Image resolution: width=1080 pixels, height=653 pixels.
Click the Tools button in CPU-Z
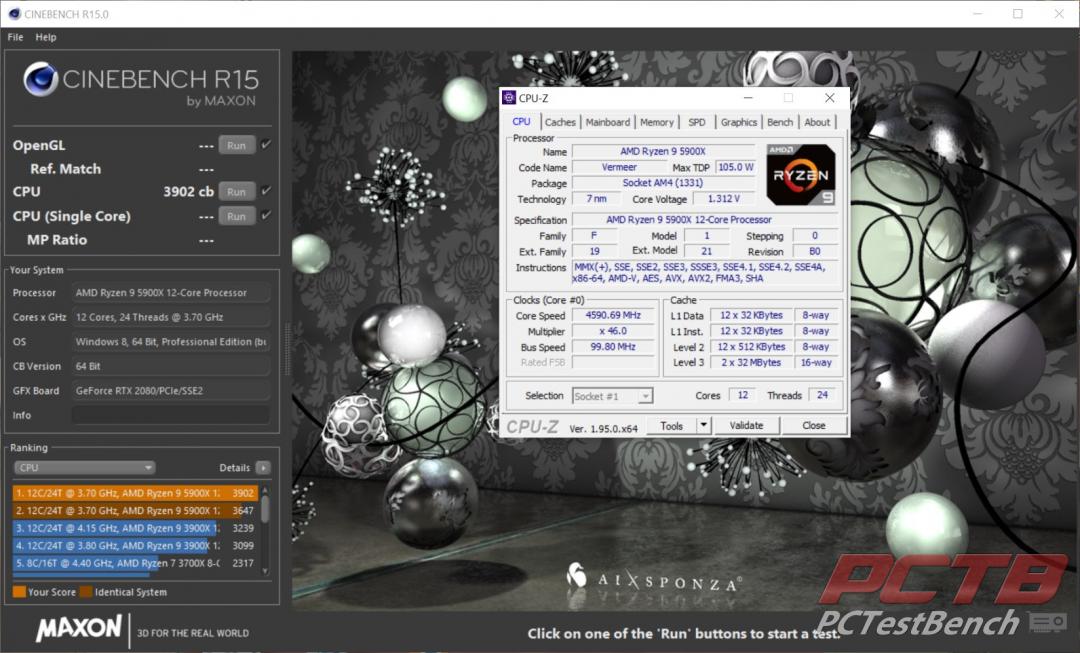(672, 426)
